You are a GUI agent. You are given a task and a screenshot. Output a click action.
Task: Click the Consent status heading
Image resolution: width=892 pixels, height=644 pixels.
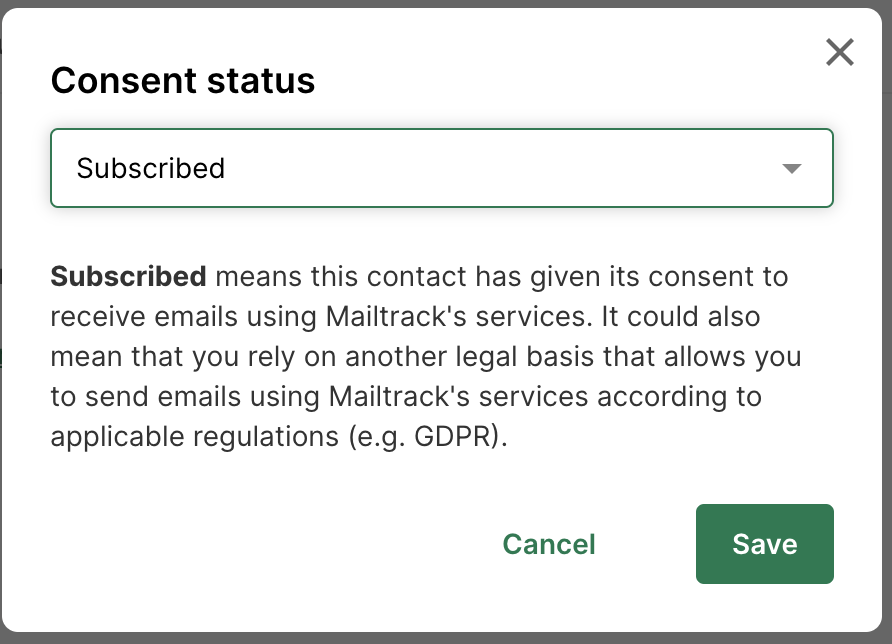(x=183, y=80)
